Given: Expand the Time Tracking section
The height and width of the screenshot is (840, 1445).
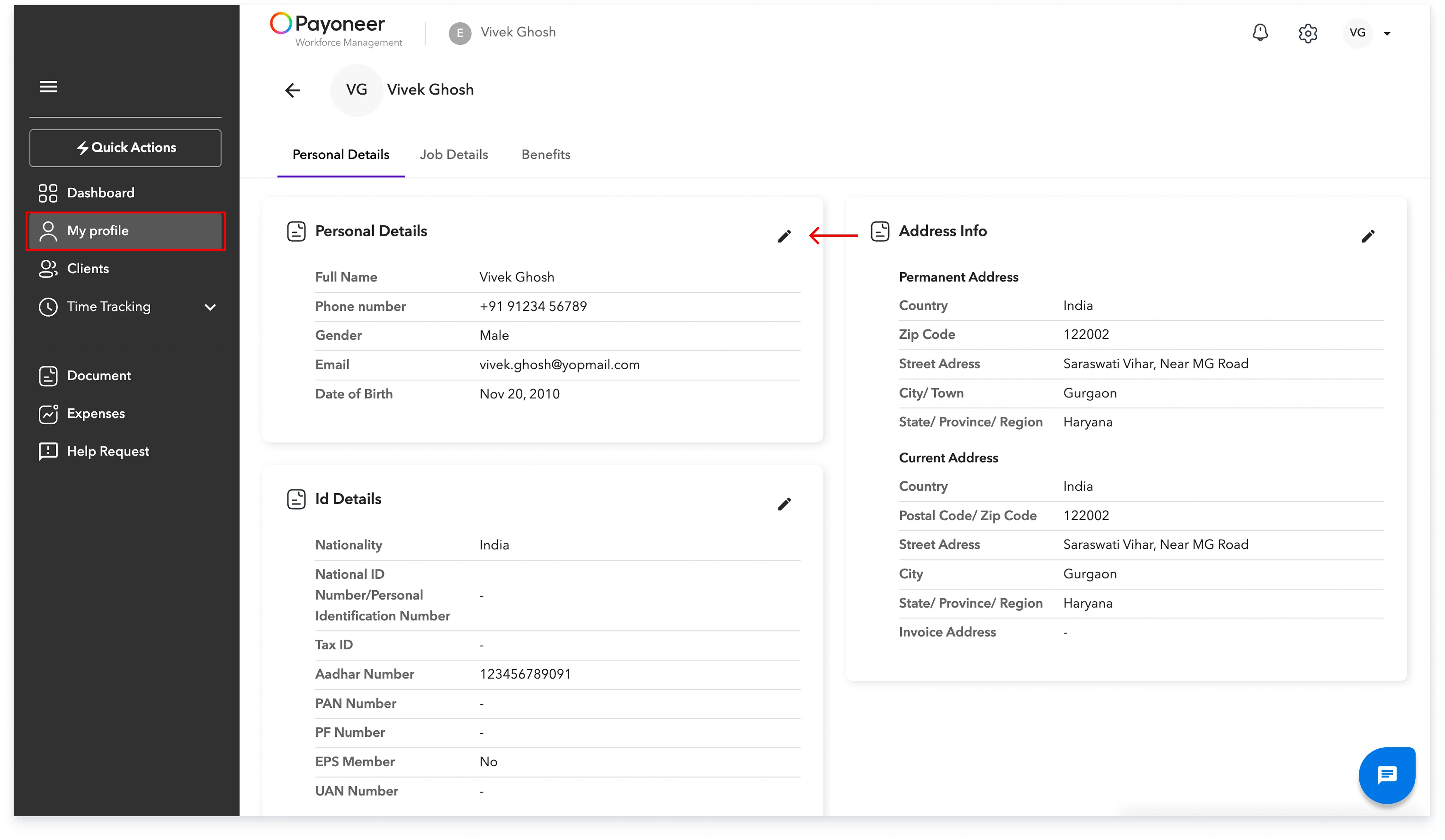Looking at the screenshot, I should tap(210, 307).
